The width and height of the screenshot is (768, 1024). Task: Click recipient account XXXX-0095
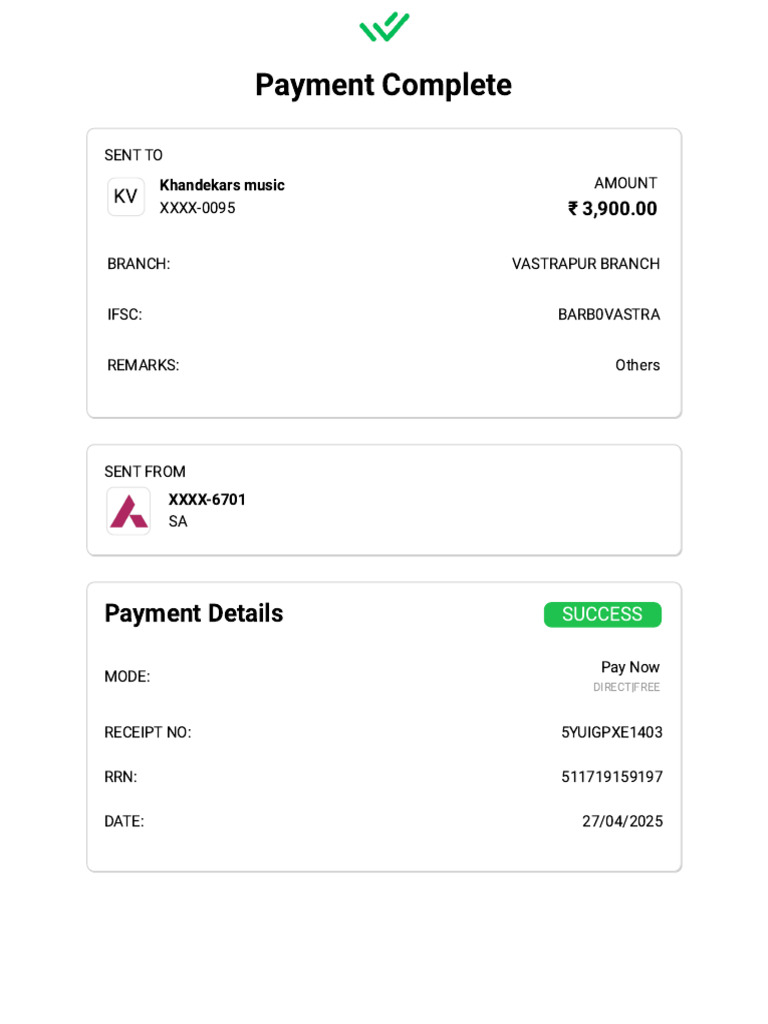197,208
